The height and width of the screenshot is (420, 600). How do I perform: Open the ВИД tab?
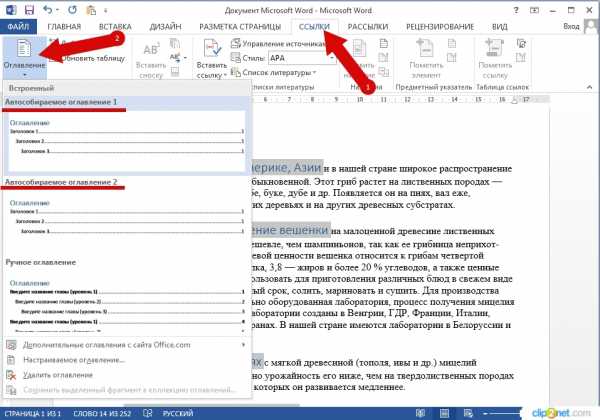pos(499,26)
